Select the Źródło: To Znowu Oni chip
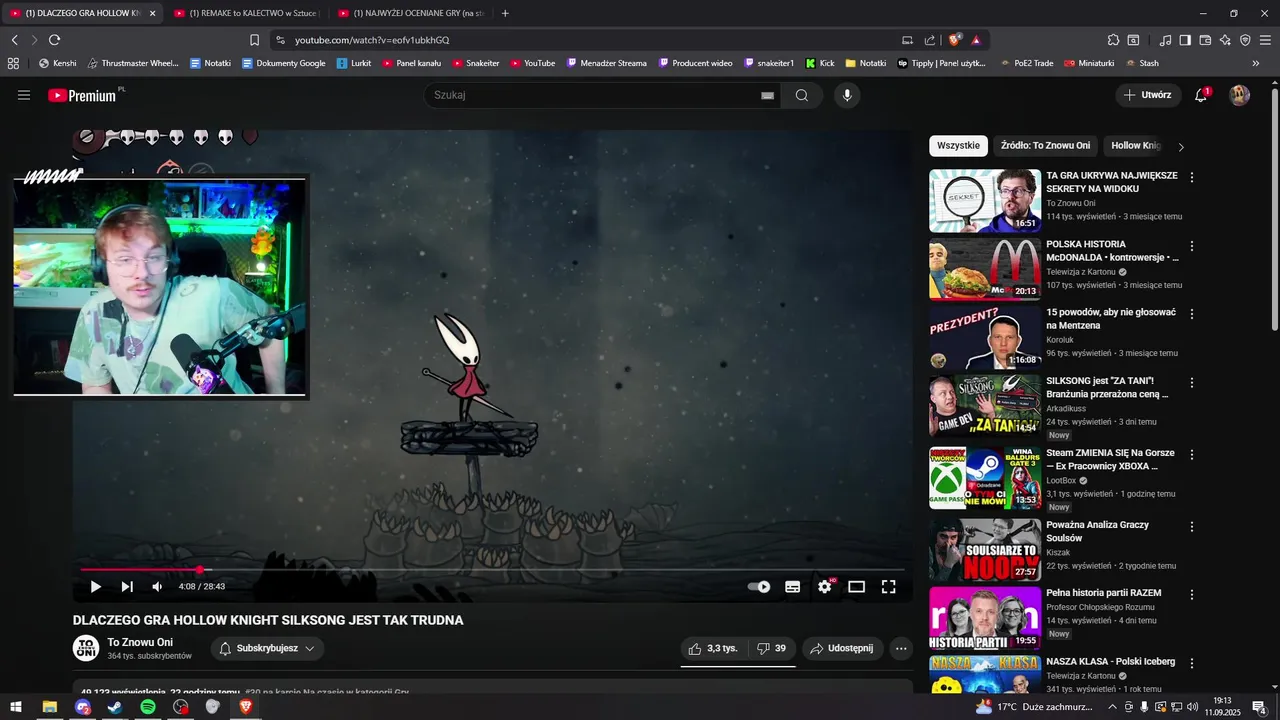 click(x=1045, y=145)
